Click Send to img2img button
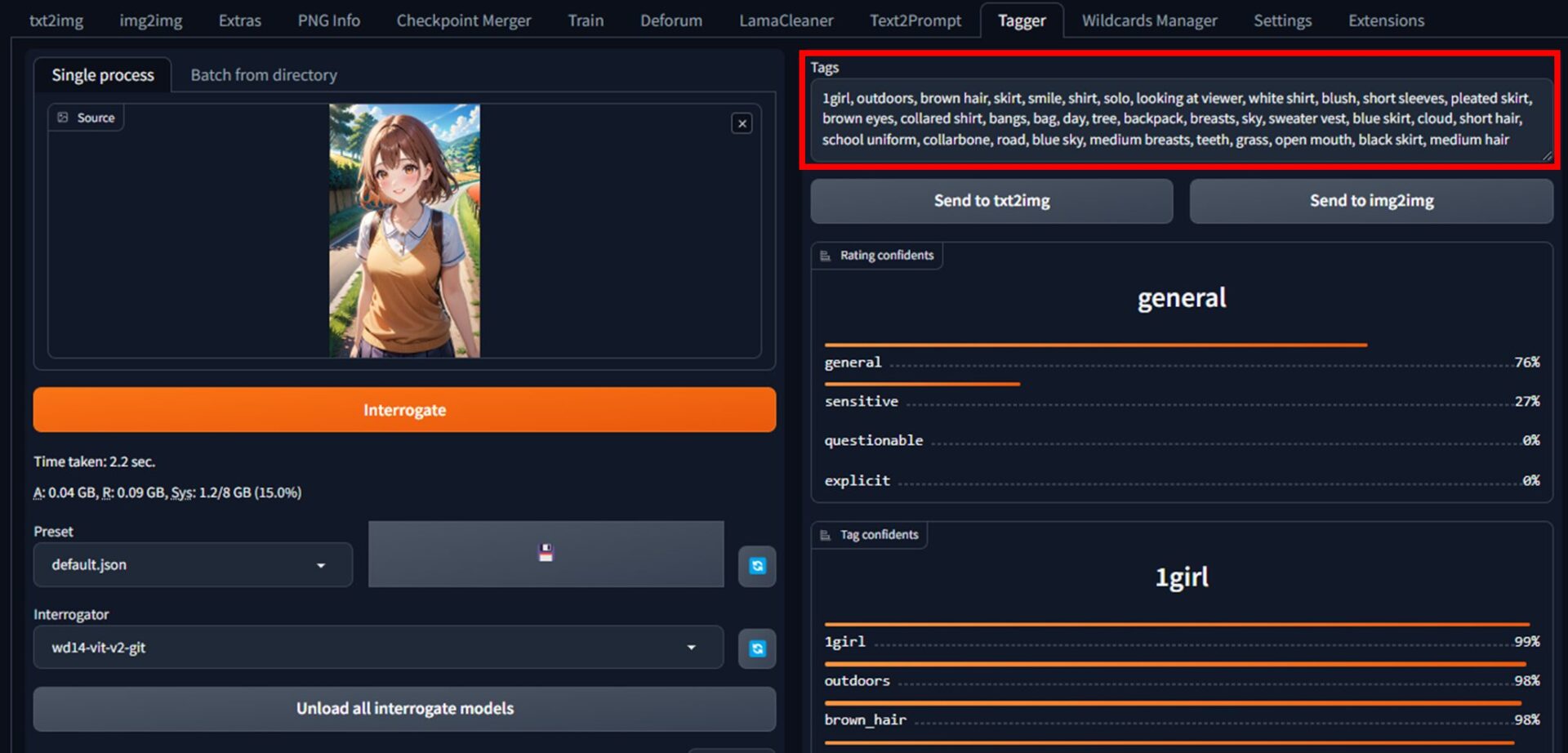Image resolution: width=1568 pixels, height=753 pixels. coord(1371,201)
